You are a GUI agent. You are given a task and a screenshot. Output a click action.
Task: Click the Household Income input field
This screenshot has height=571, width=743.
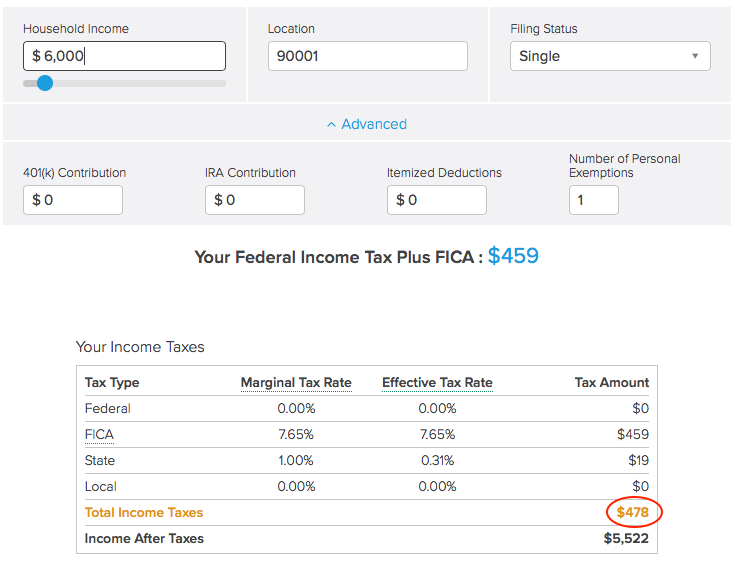(124, 56)
